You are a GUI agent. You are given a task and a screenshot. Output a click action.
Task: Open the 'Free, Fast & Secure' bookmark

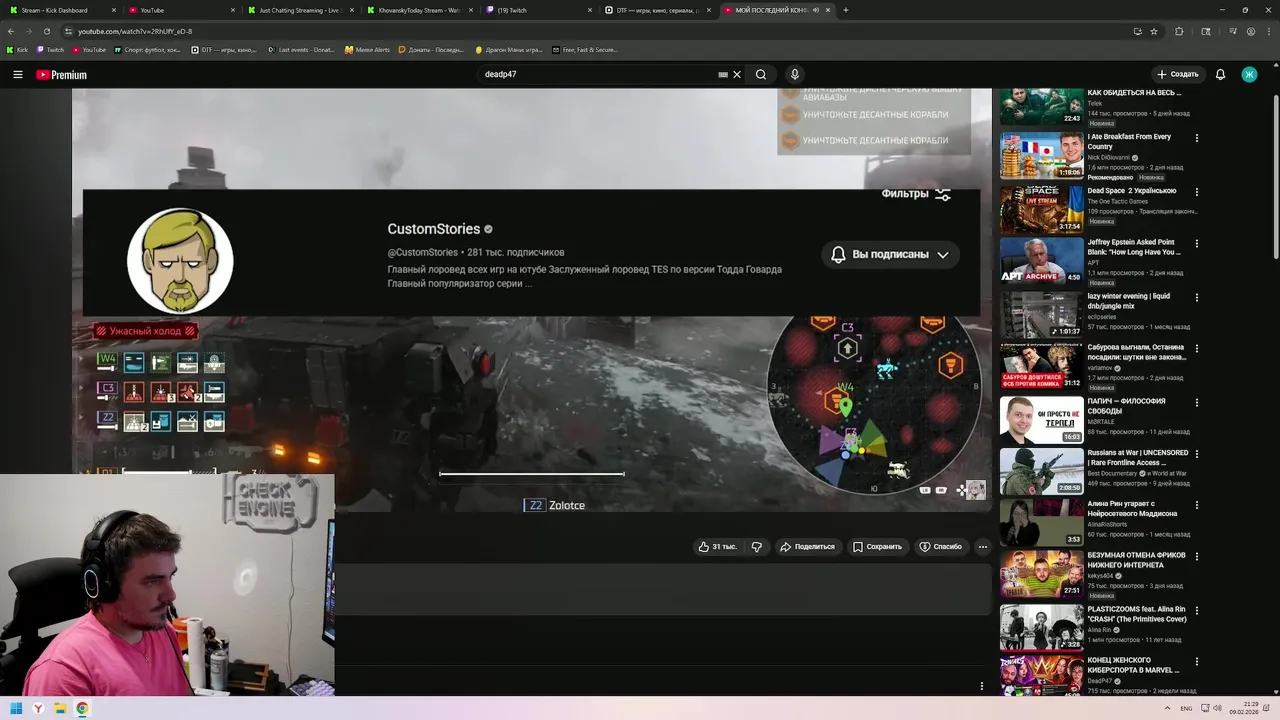point(585,49)
